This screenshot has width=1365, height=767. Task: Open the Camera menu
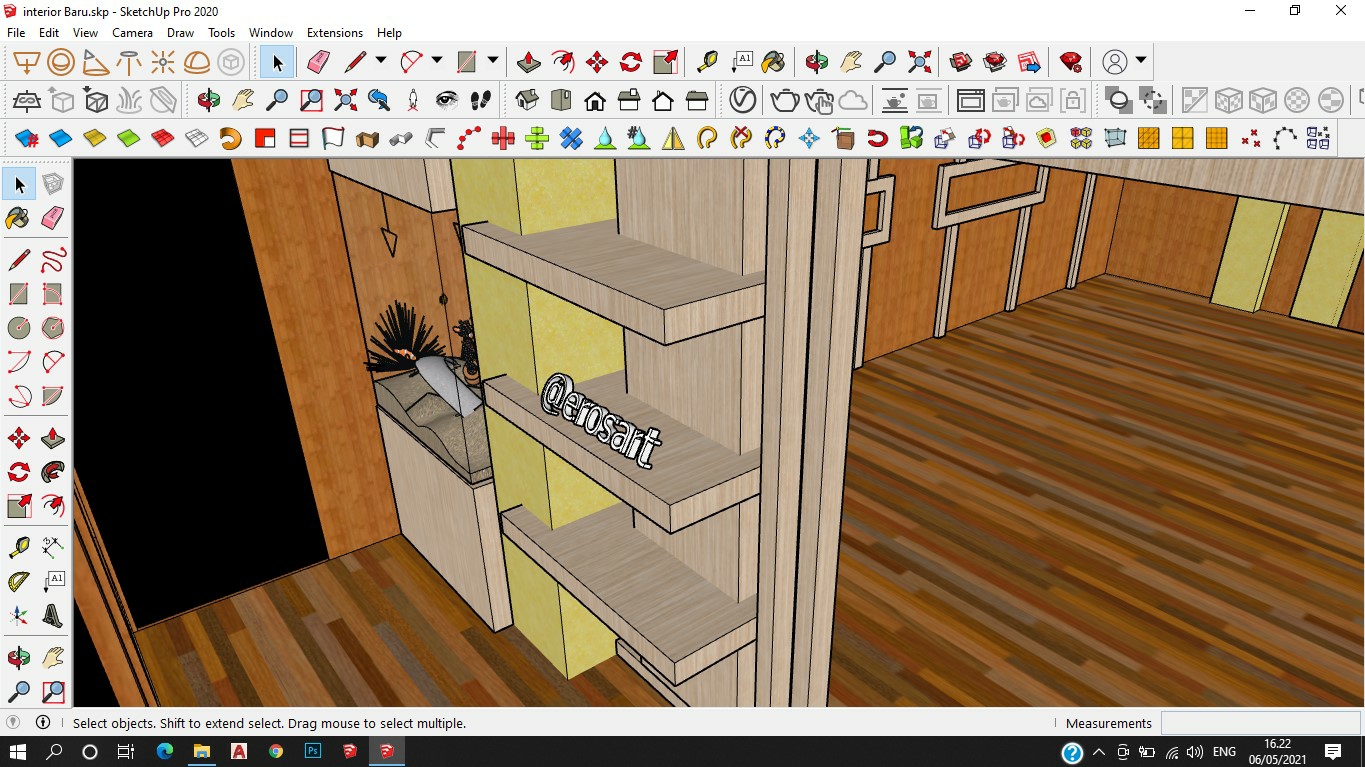coord(132,33)
